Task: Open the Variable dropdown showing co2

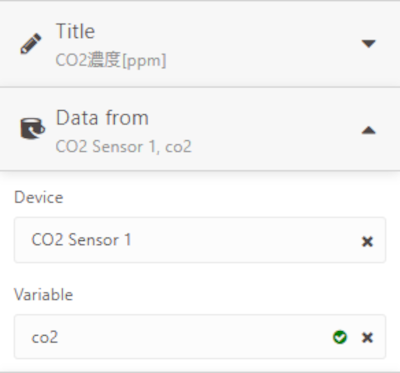Action: [200, 337]
